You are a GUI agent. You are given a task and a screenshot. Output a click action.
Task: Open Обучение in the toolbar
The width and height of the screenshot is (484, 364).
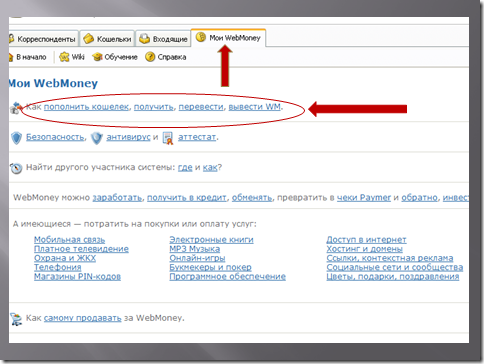[115, 57]
